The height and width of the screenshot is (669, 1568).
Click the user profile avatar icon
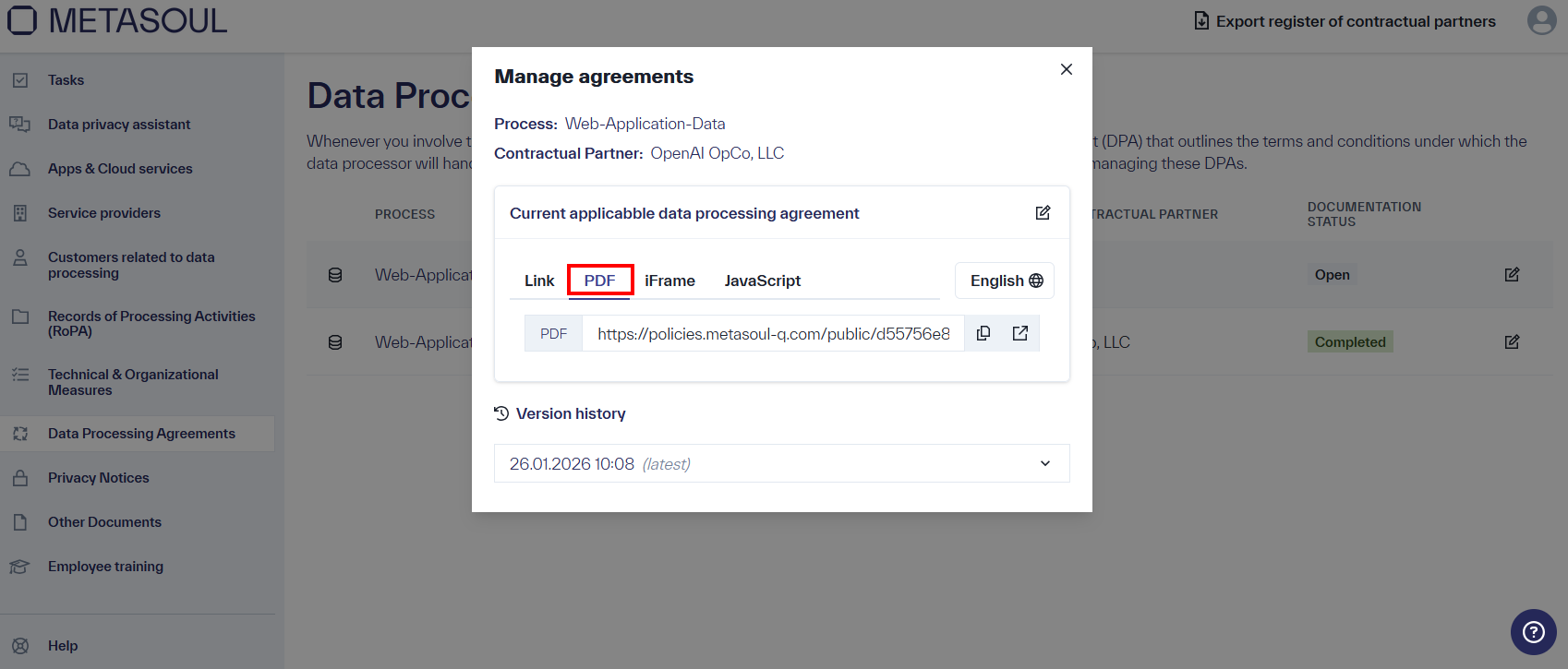[x=1541, y=19]
